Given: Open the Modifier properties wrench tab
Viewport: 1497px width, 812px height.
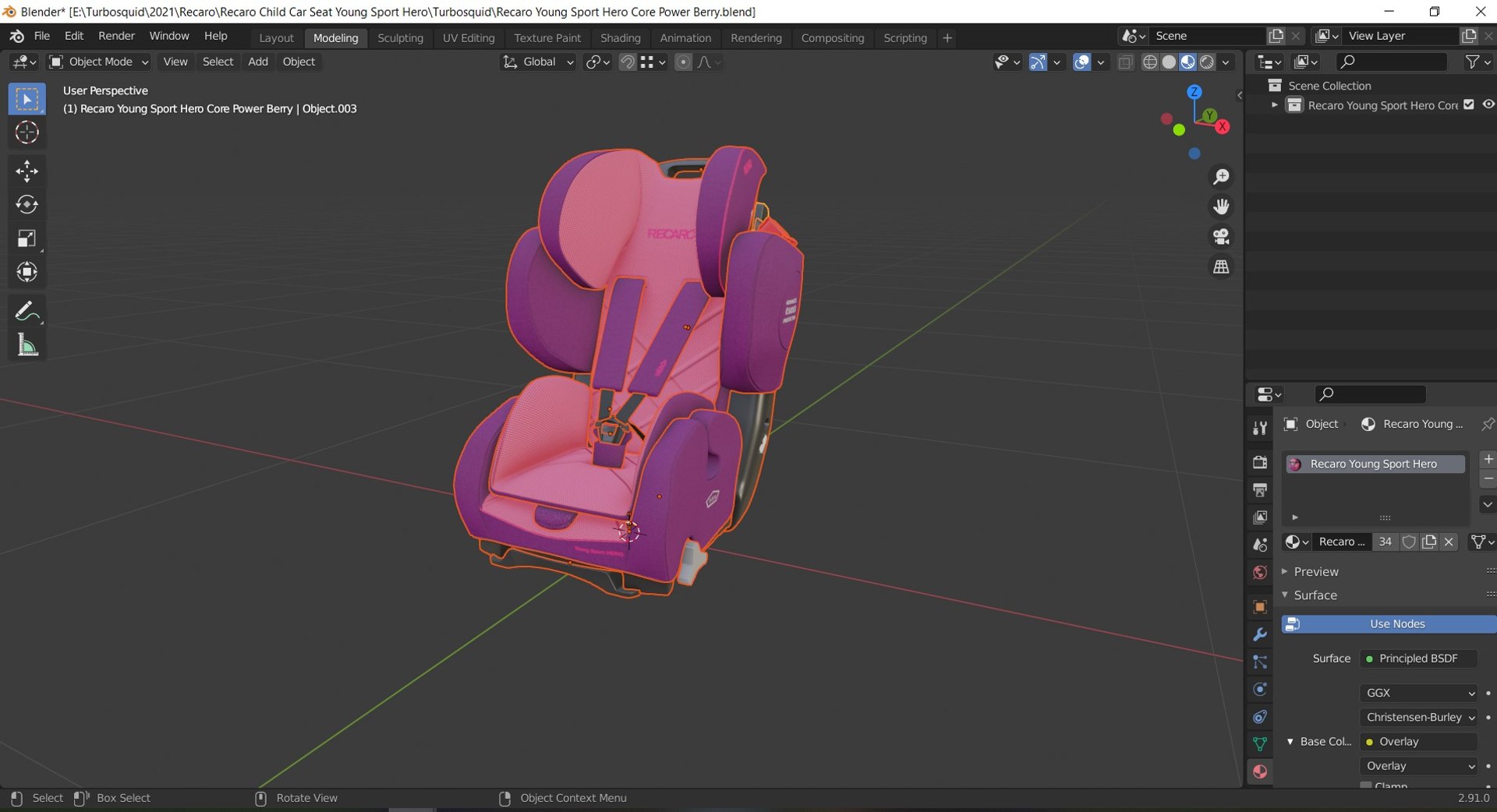Looking at the screenshot, I should pyautogui.click(x=1259, y=635).
